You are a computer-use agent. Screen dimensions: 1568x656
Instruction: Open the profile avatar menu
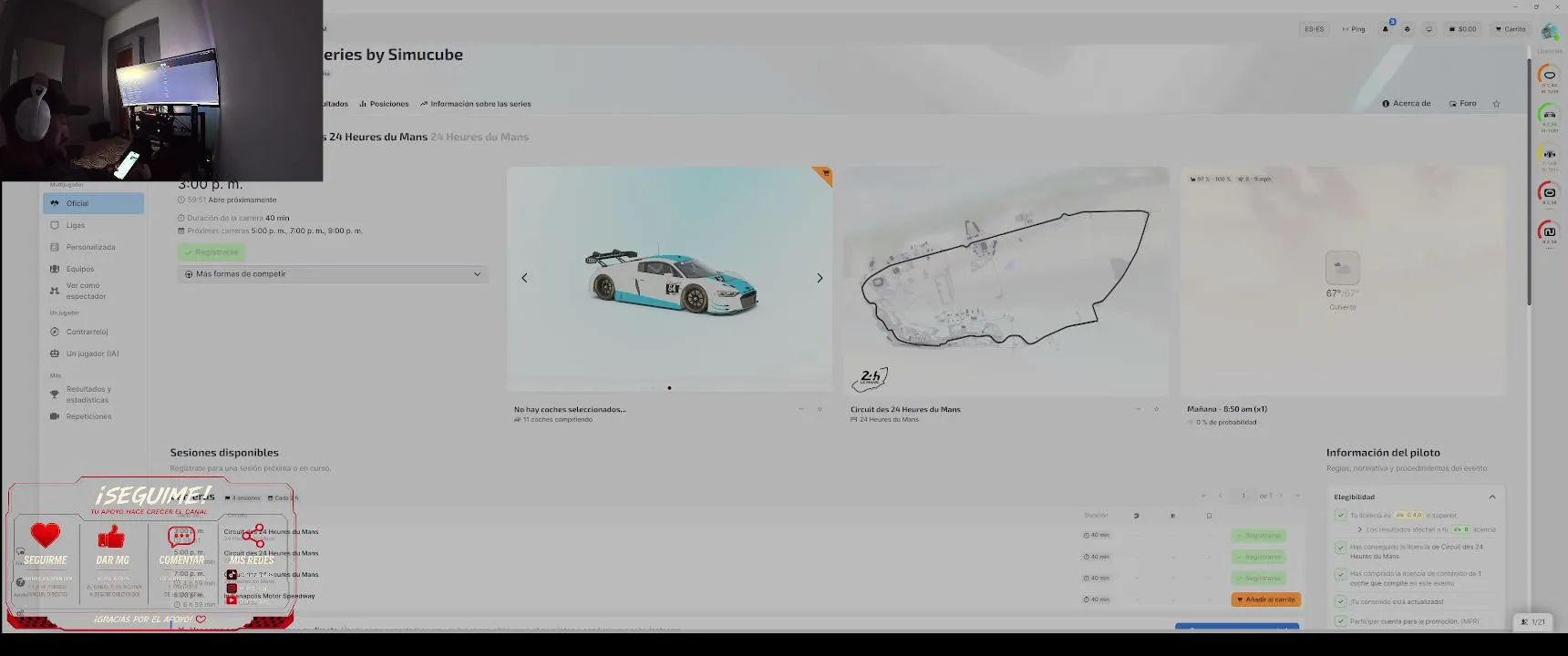pyautogui.click(x=1549, y=30)
